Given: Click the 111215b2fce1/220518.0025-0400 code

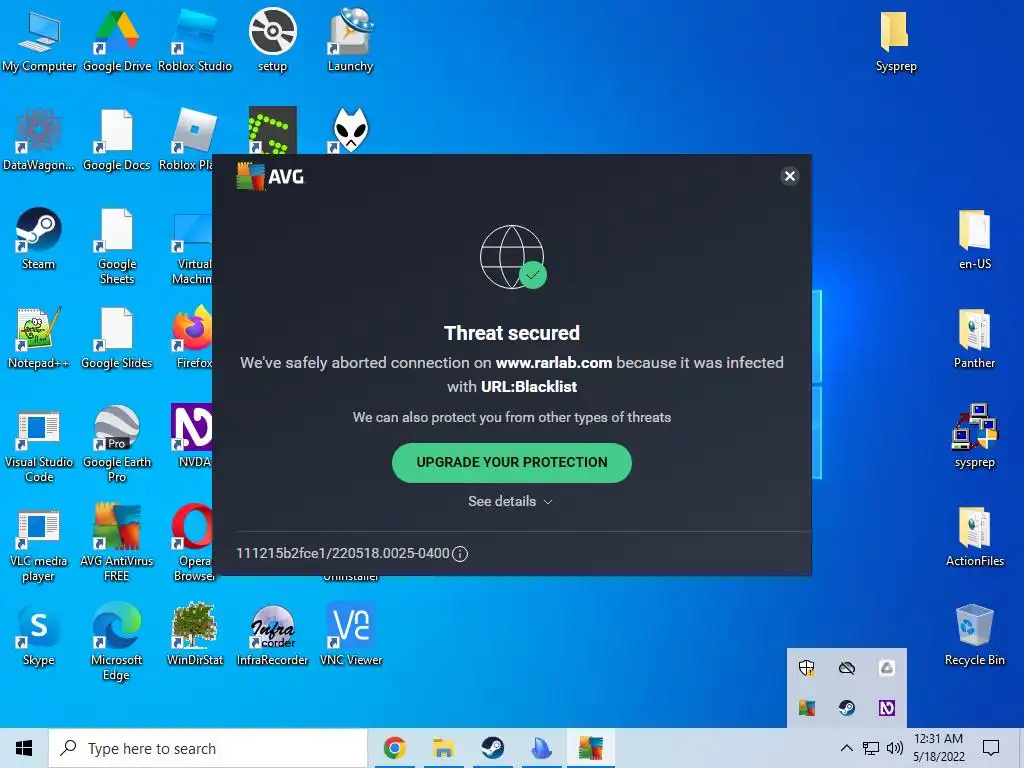Looking at the screenshot, I should [x=343, y=553].
